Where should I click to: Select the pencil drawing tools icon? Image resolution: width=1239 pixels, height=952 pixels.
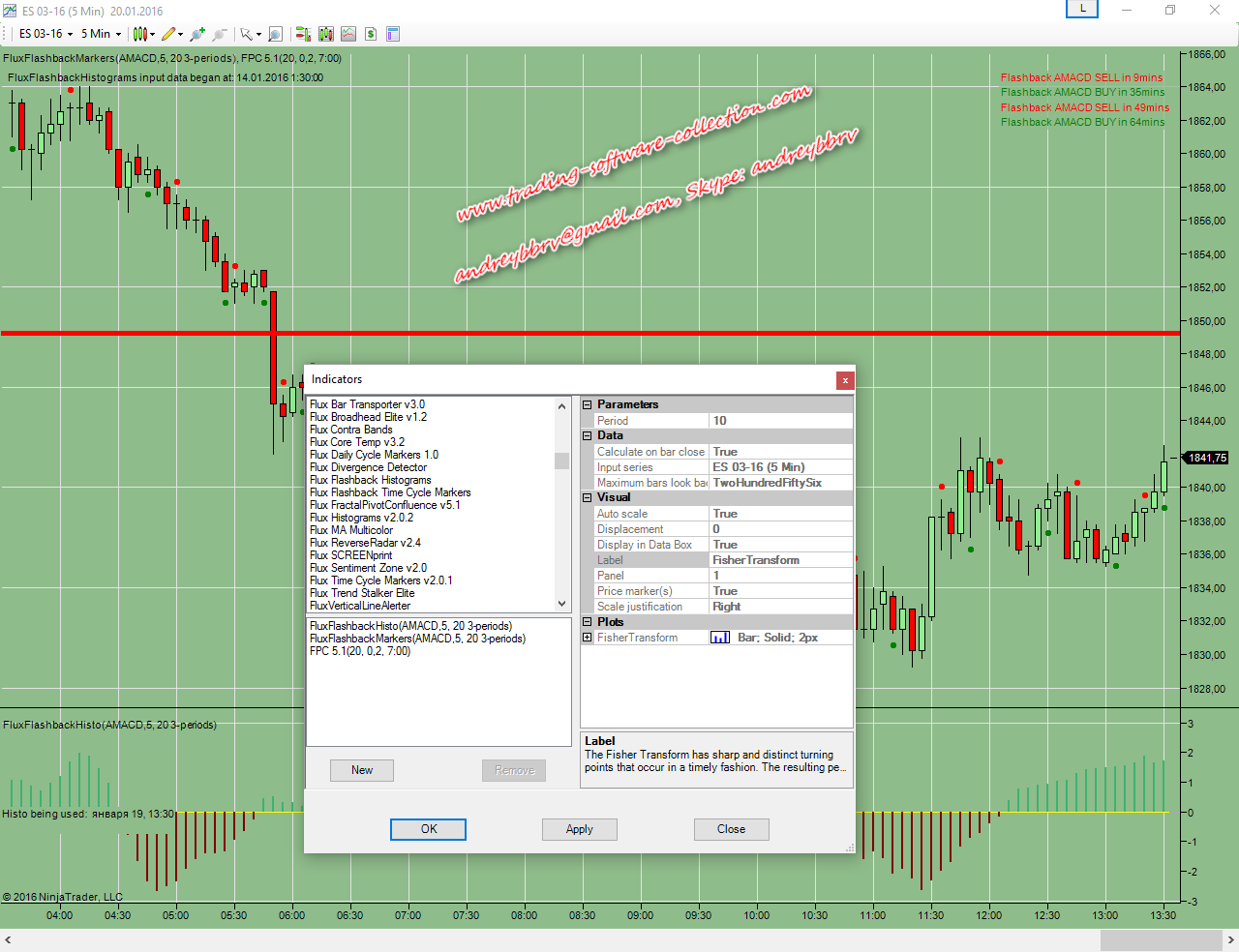click(169, 34)
